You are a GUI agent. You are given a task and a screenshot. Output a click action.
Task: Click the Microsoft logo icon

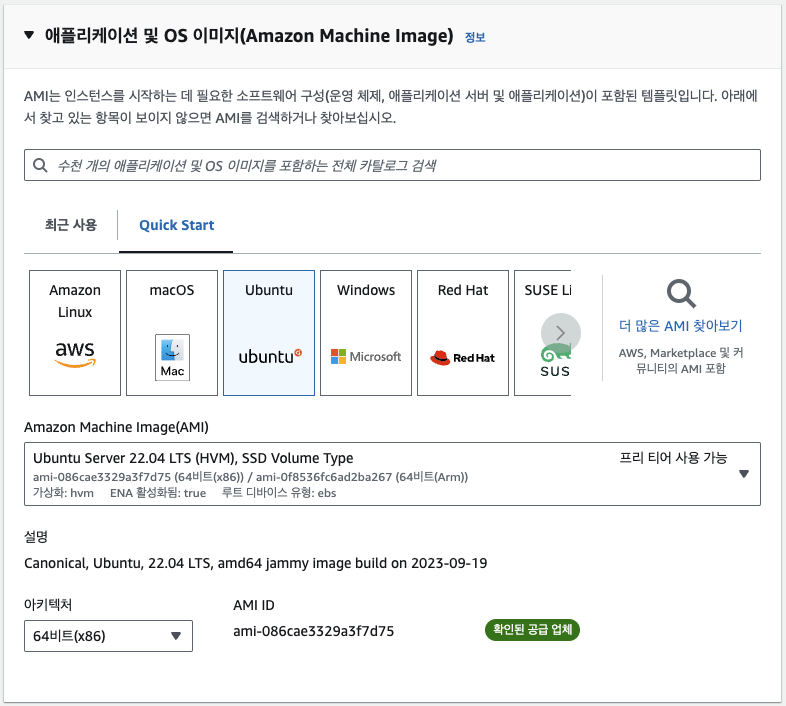366,357
